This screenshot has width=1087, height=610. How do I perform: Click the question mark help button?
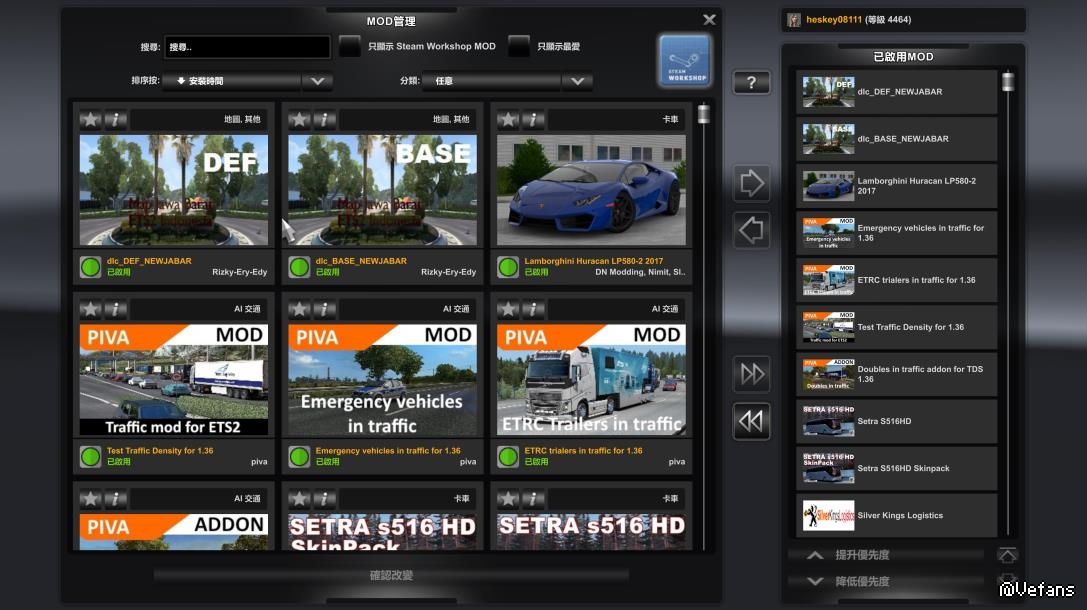pyautogui.click(x=751, y=83)
